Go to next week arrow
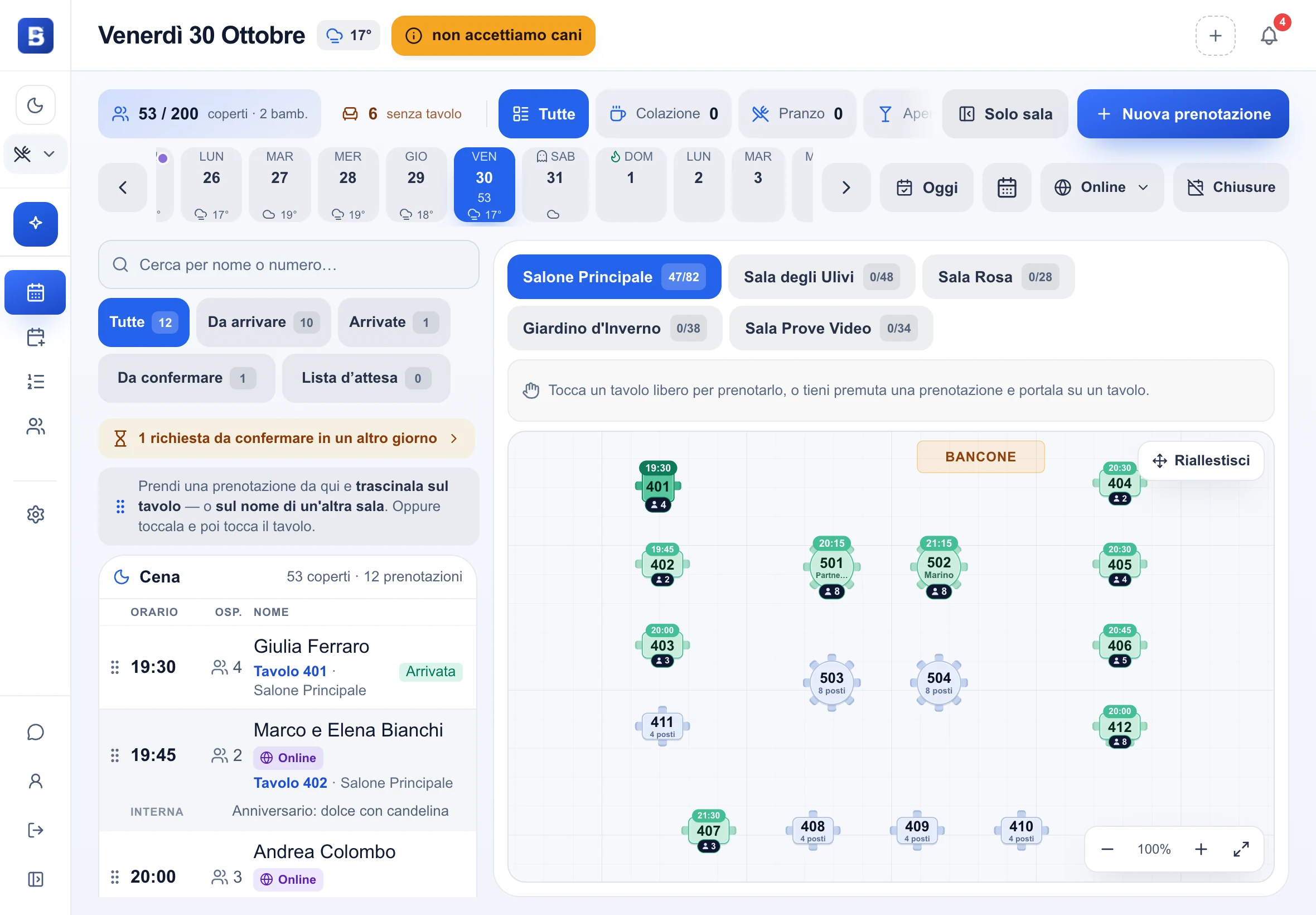This screenshot has width=1316, height=915. point(846,187)
